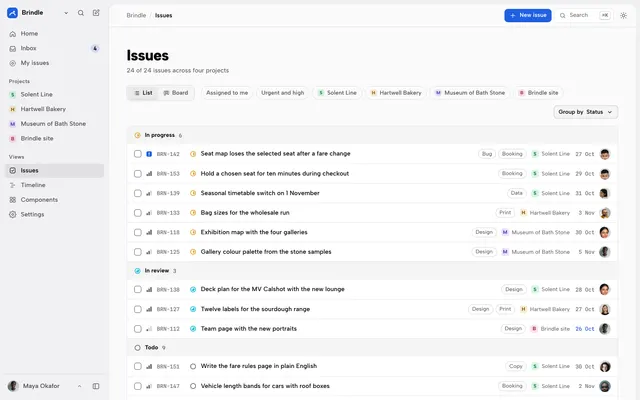
Task: Click the sidebar collapse panel icon
Action: pos(96,386)
